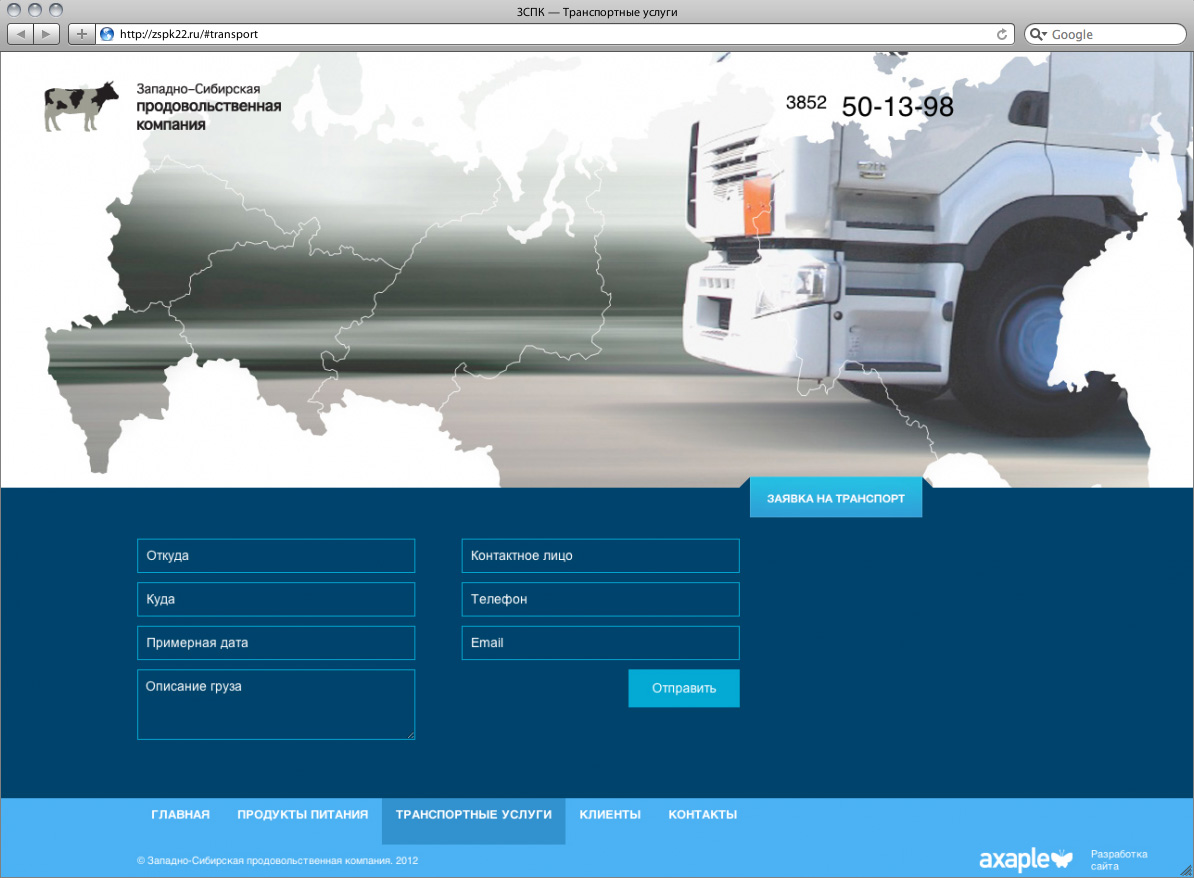1194x878 pixels.
Task: Go to Продукты питания section
Action: click(302, 815)
